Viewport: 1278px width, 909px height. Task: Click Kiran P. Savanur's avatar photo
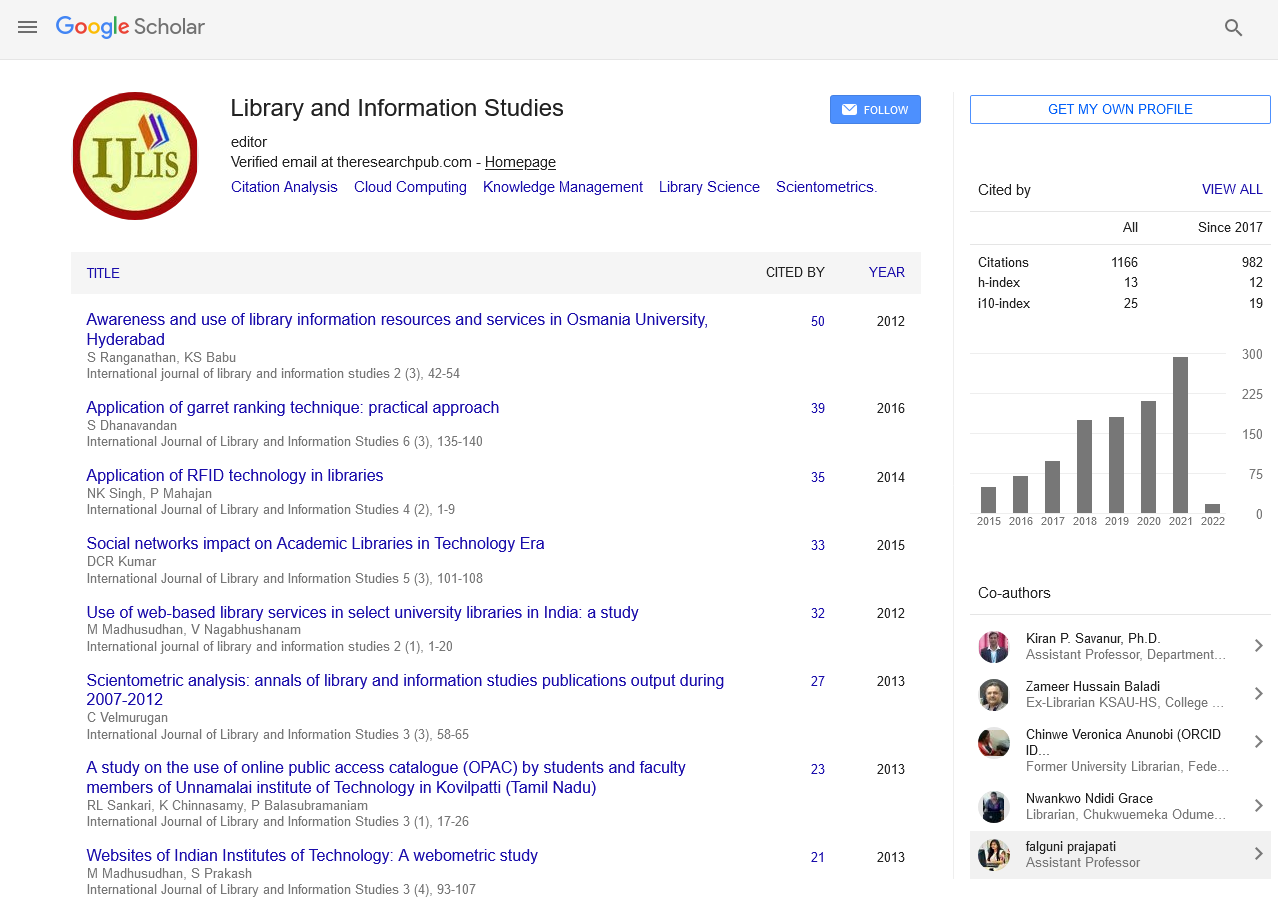(x=993, y=646)
